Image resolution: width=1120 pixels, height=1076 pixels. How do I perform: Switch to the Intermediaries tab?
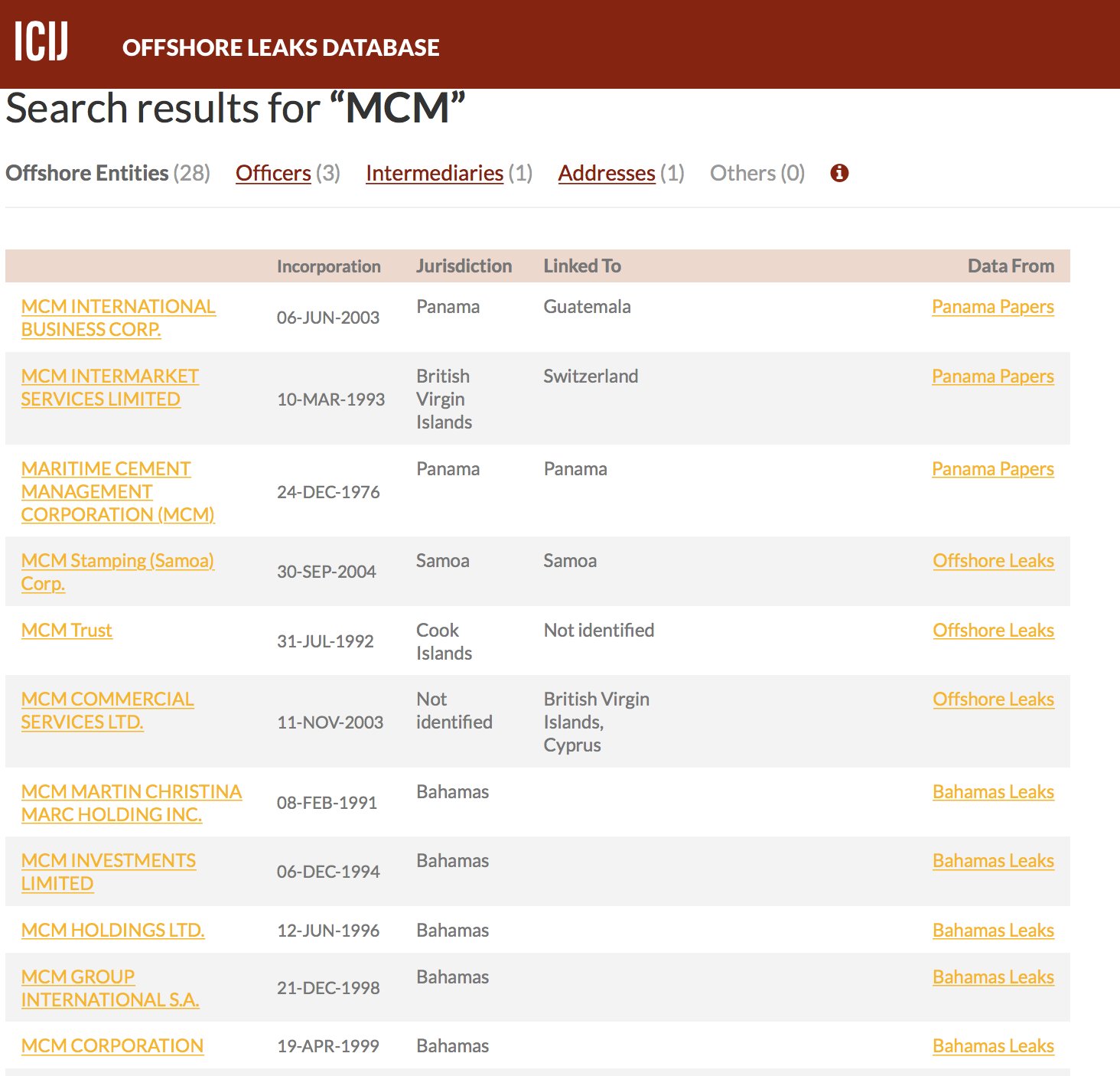(449, 173)
